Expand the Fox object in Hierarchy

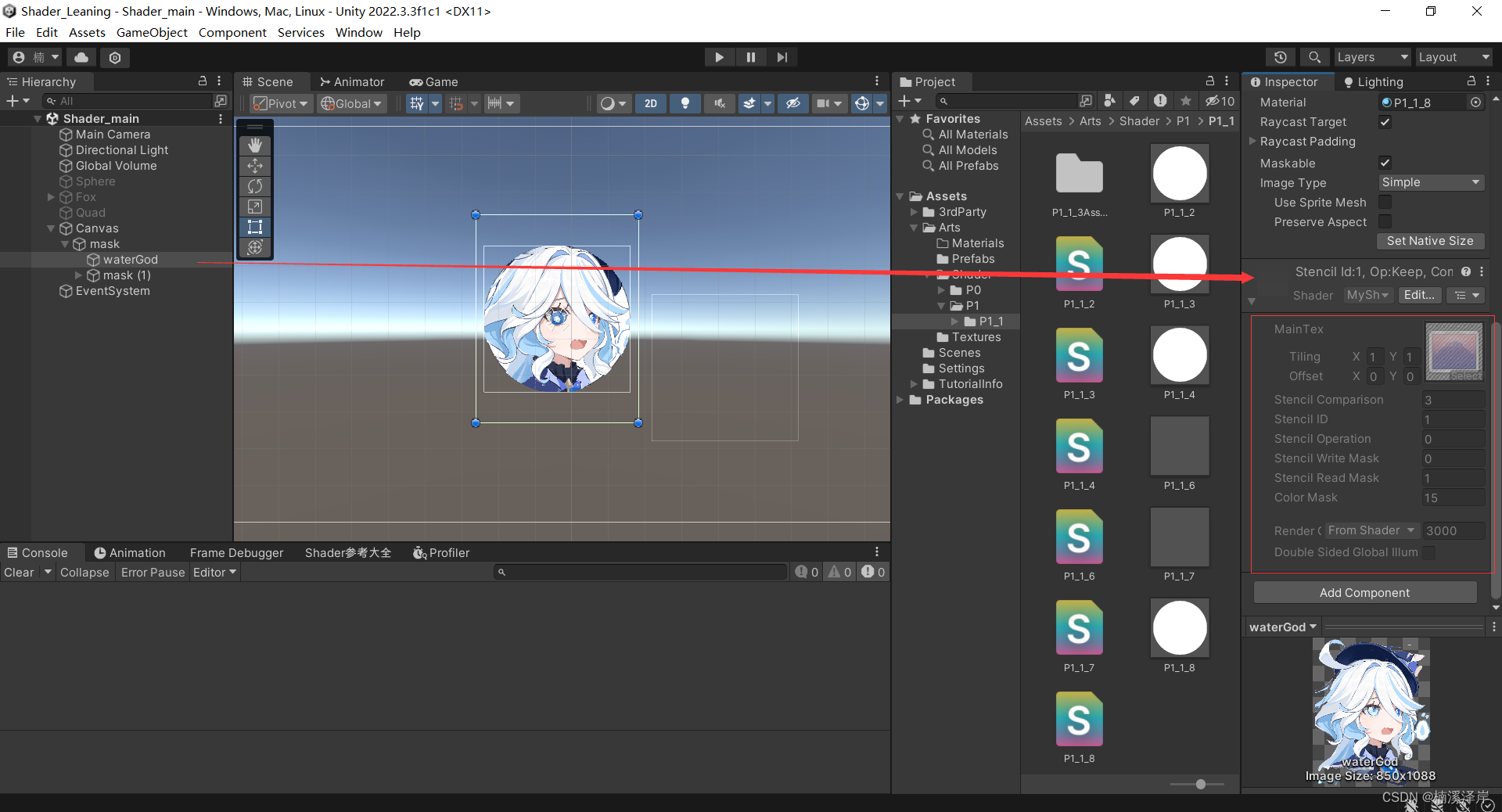click(52, 197)
